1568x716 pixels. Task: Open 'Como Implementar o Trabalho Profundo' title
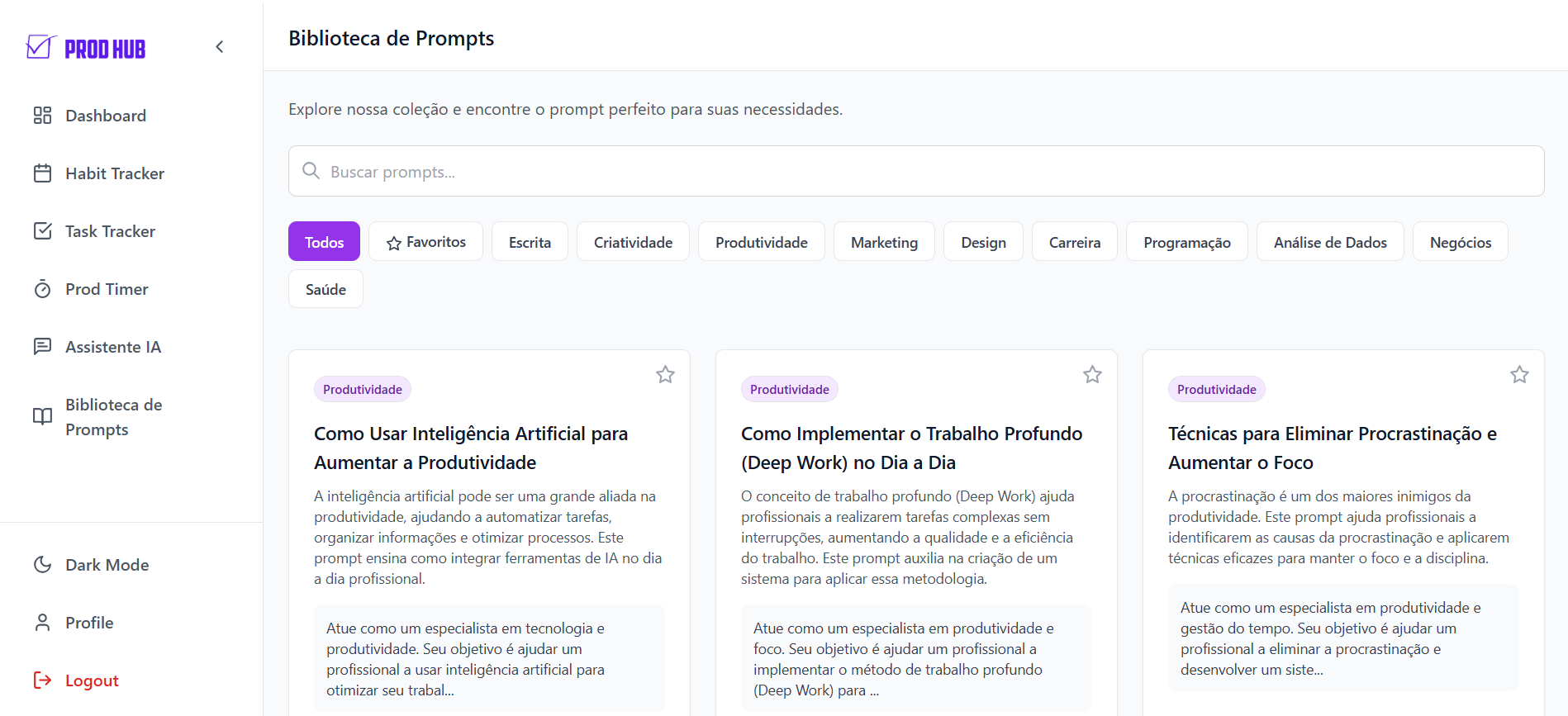[x=911, y=448]
